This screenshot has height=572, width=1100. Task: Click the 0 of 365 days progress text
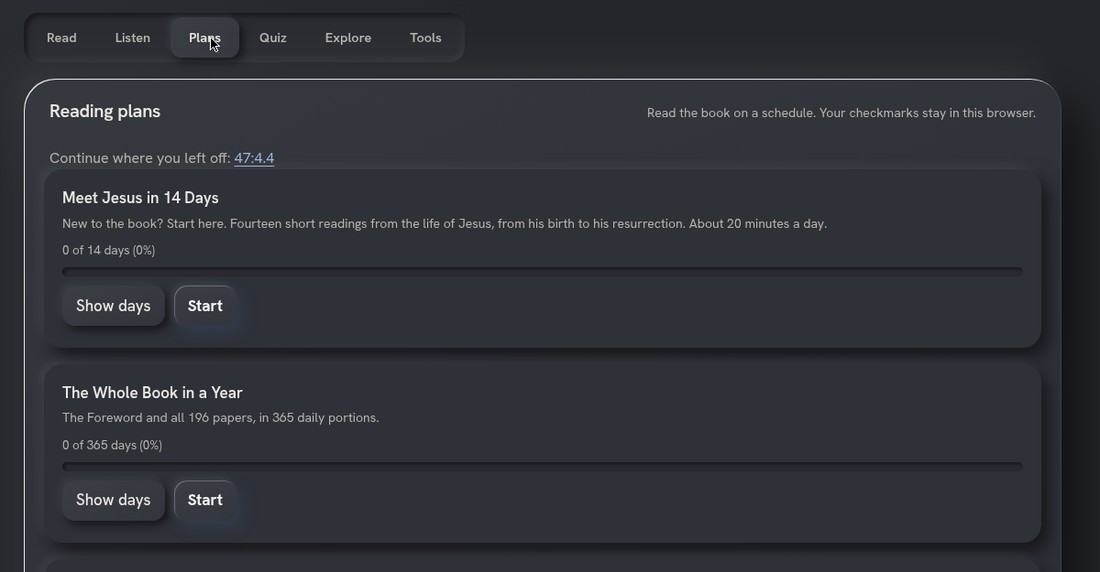[x=112, y=446]
